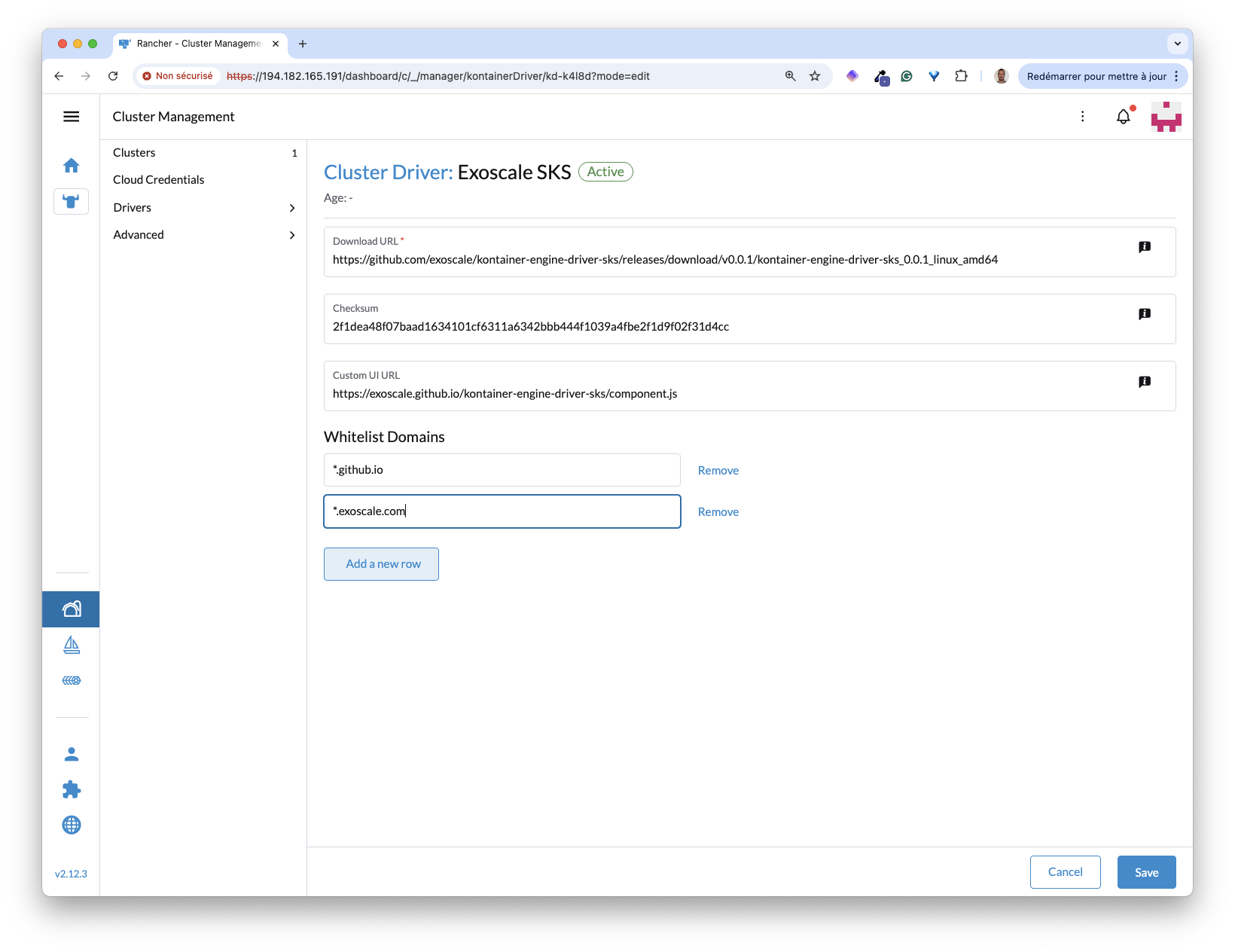The image size is (1235, 952).
Task: Click the Add a new row button
Action: click(380, 563)
